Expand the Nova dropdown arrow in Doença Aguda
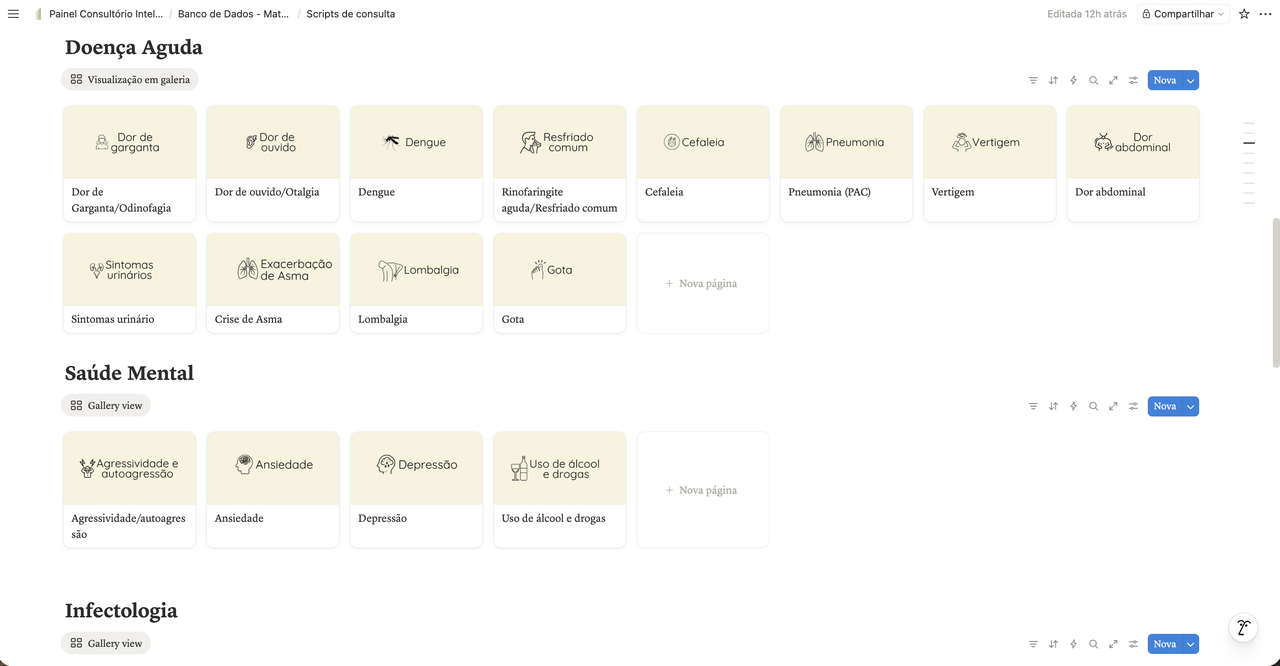Image resolution: width=1280 pixels, height=666 pixels. [x=1190, y=81]
